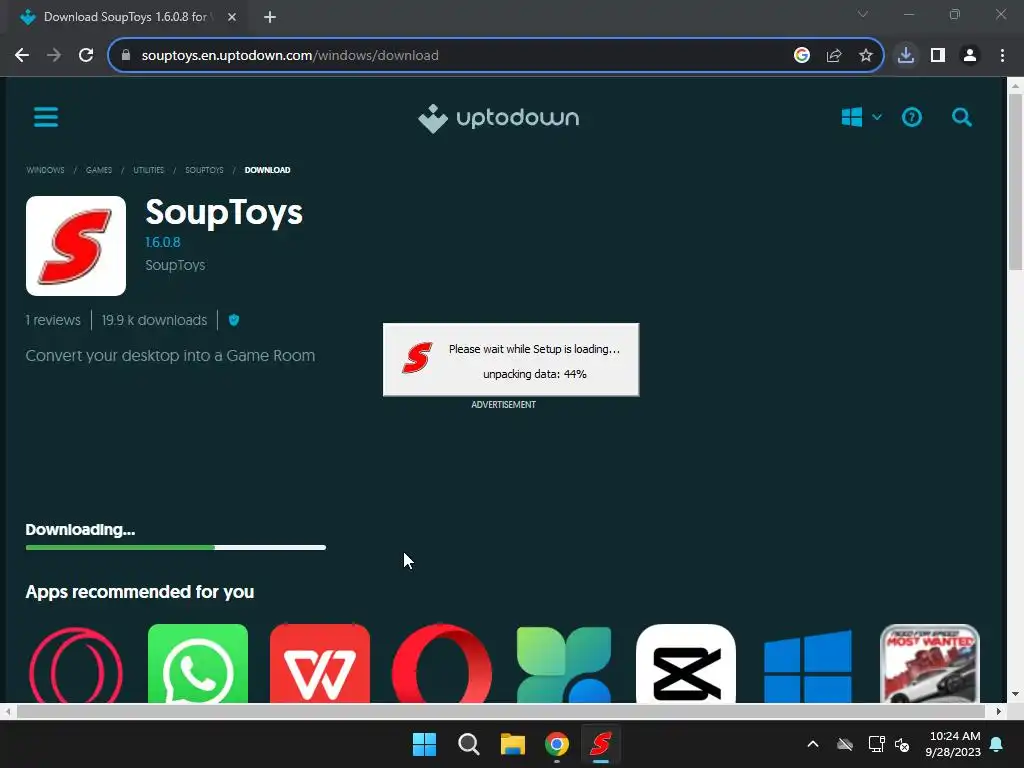
Task: Click the muted volume tray icon
Action: 902,744
